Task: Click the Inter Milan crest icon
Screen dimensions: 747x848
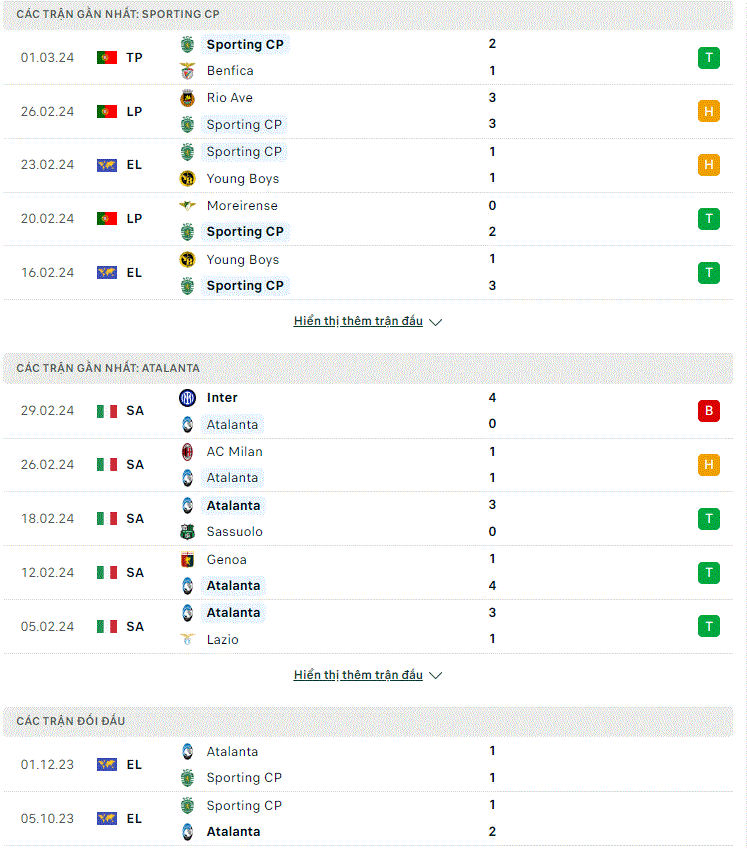Action: (187, 398)
